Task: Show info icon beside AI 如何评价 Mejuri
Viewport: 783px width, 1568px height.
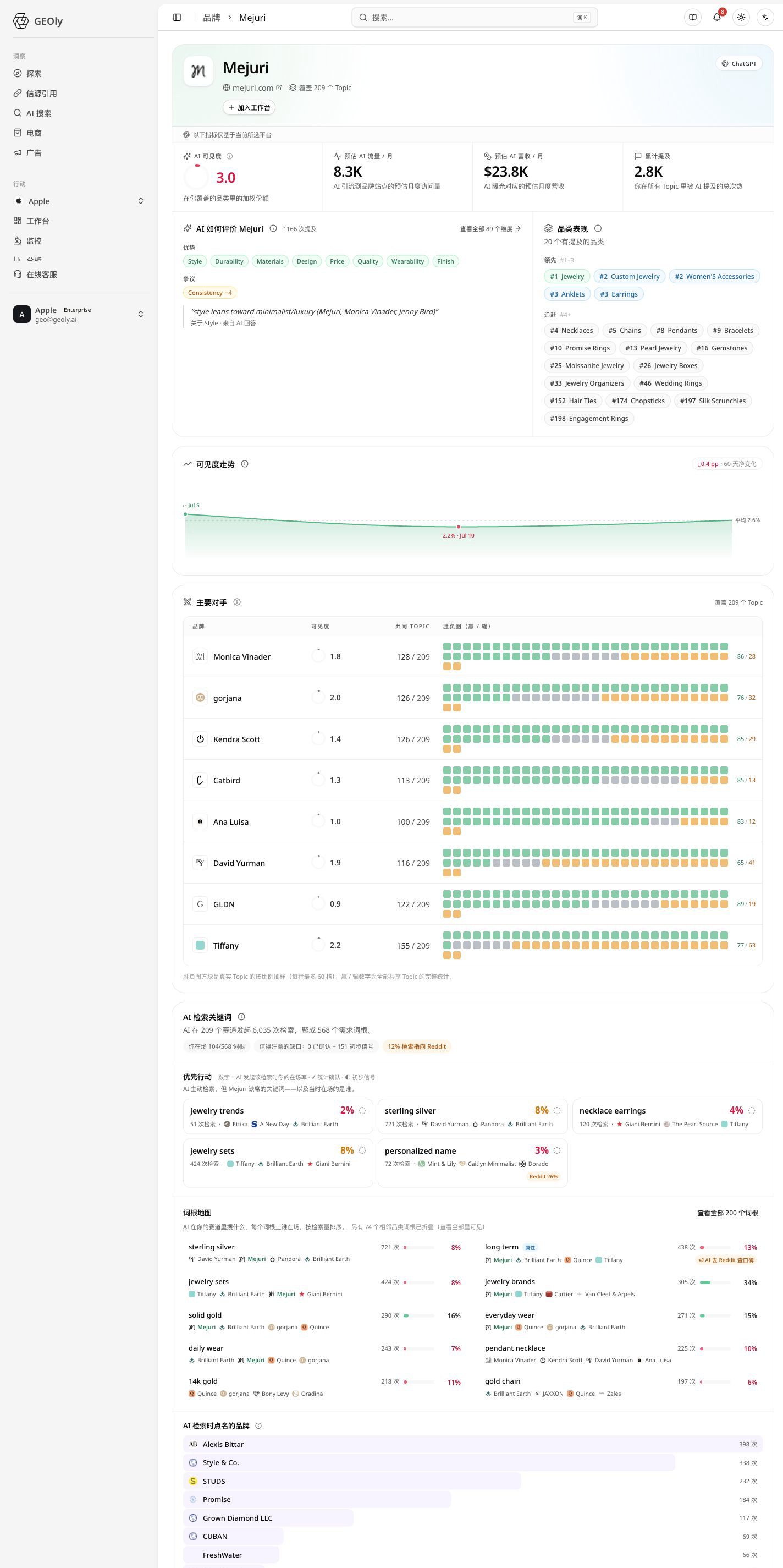Action: coord(273,229)
